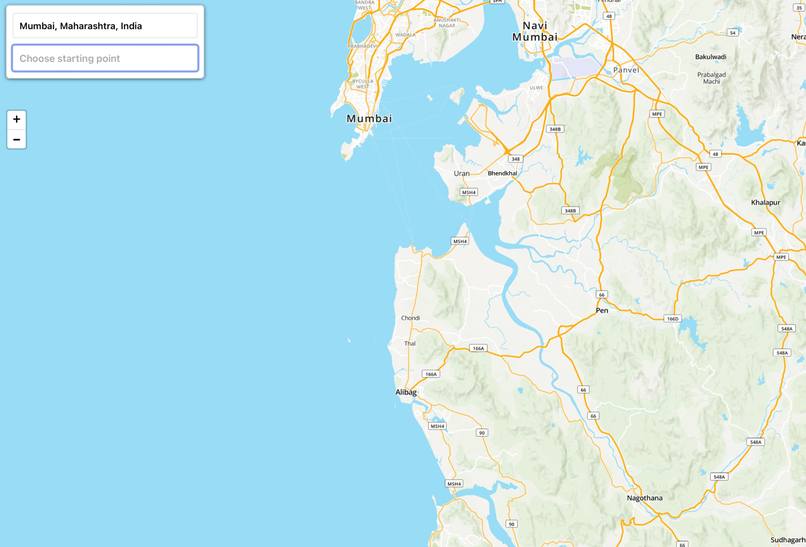Click the Pen town label
The width and height of the screenshot is (806, 547).
(x=602, y=311)
